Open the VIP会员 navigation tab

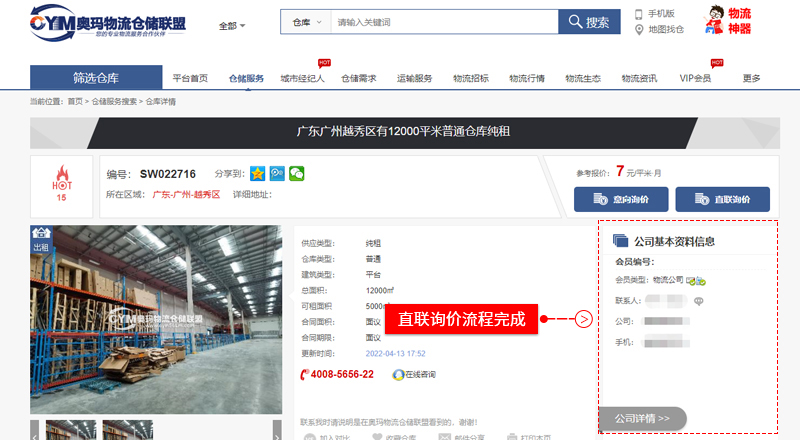pyautogui.click(x=695, y=78)
